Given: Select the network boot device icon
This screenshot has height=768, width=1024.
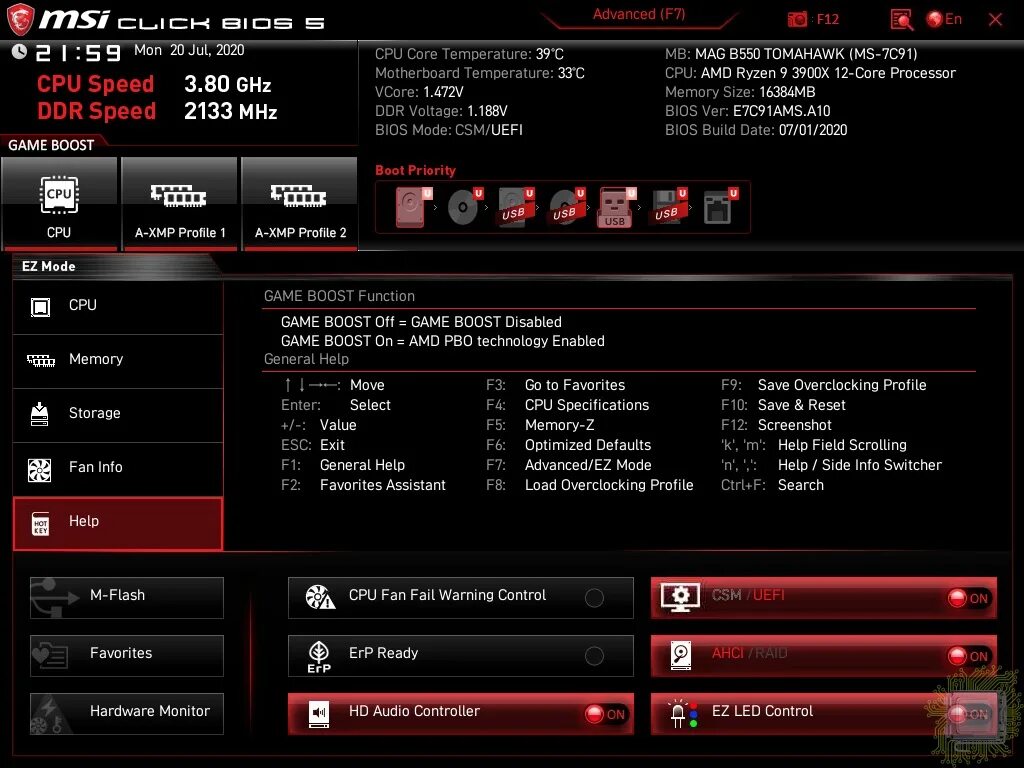Looking at the screenshot, I should click(x=719, y=207).
